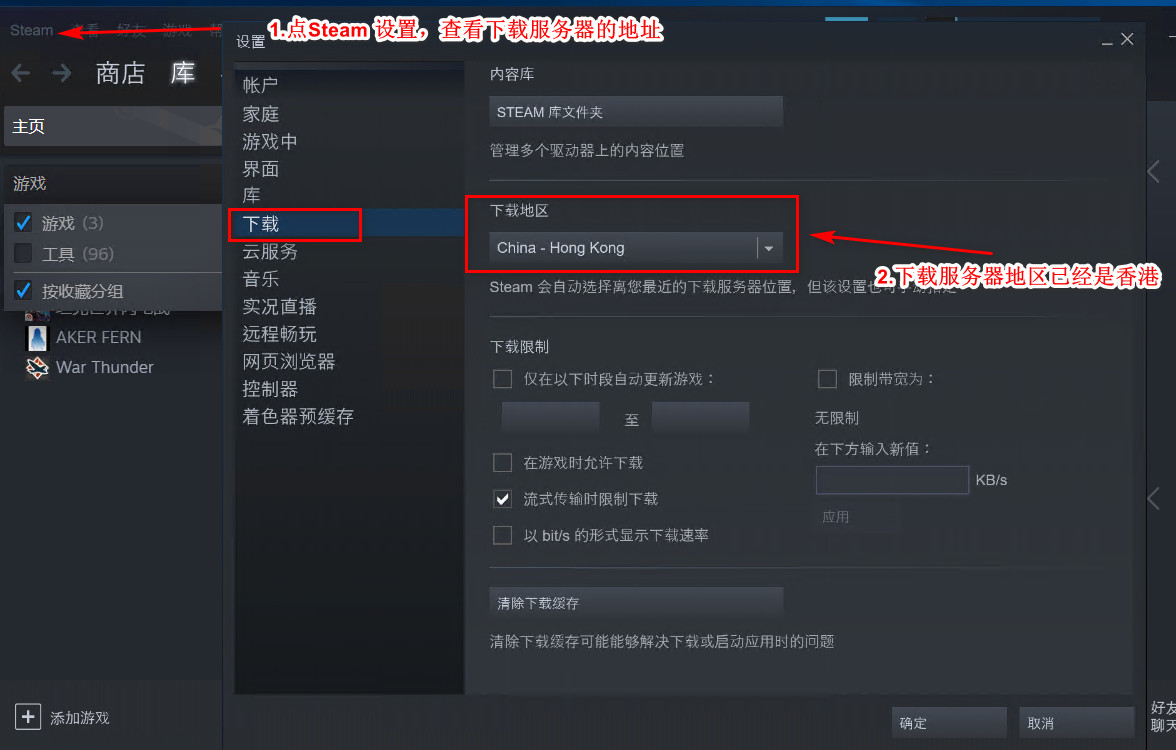Click the STEAM 库文件夹 button
Screen dimensions: 1176x750
click(x=636, y=112)
